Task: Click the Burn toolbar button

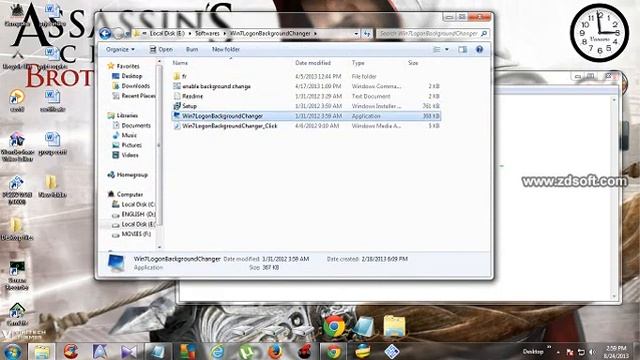Action: coord(192,49)
